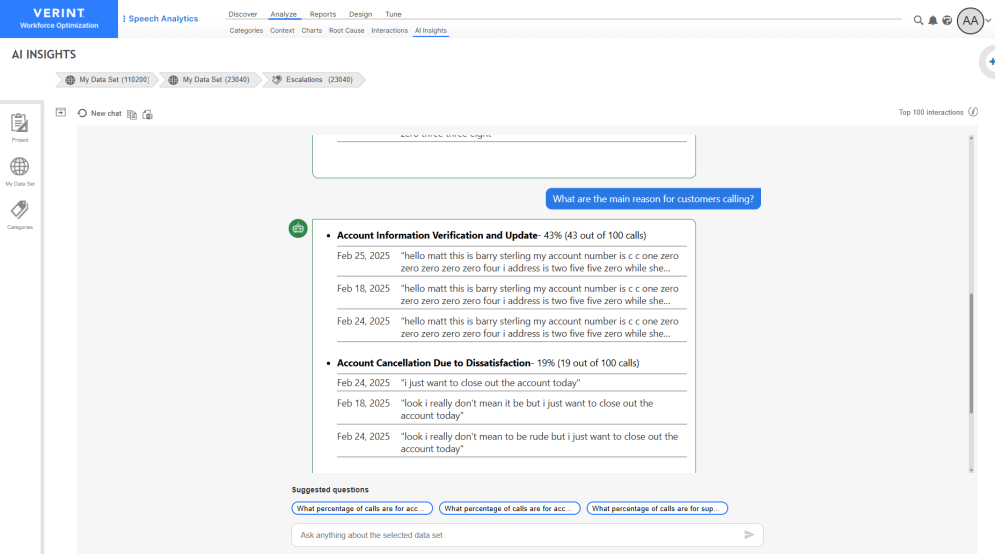Click the save chat icon
995x554 pixels.
click(x=147, y=114)
